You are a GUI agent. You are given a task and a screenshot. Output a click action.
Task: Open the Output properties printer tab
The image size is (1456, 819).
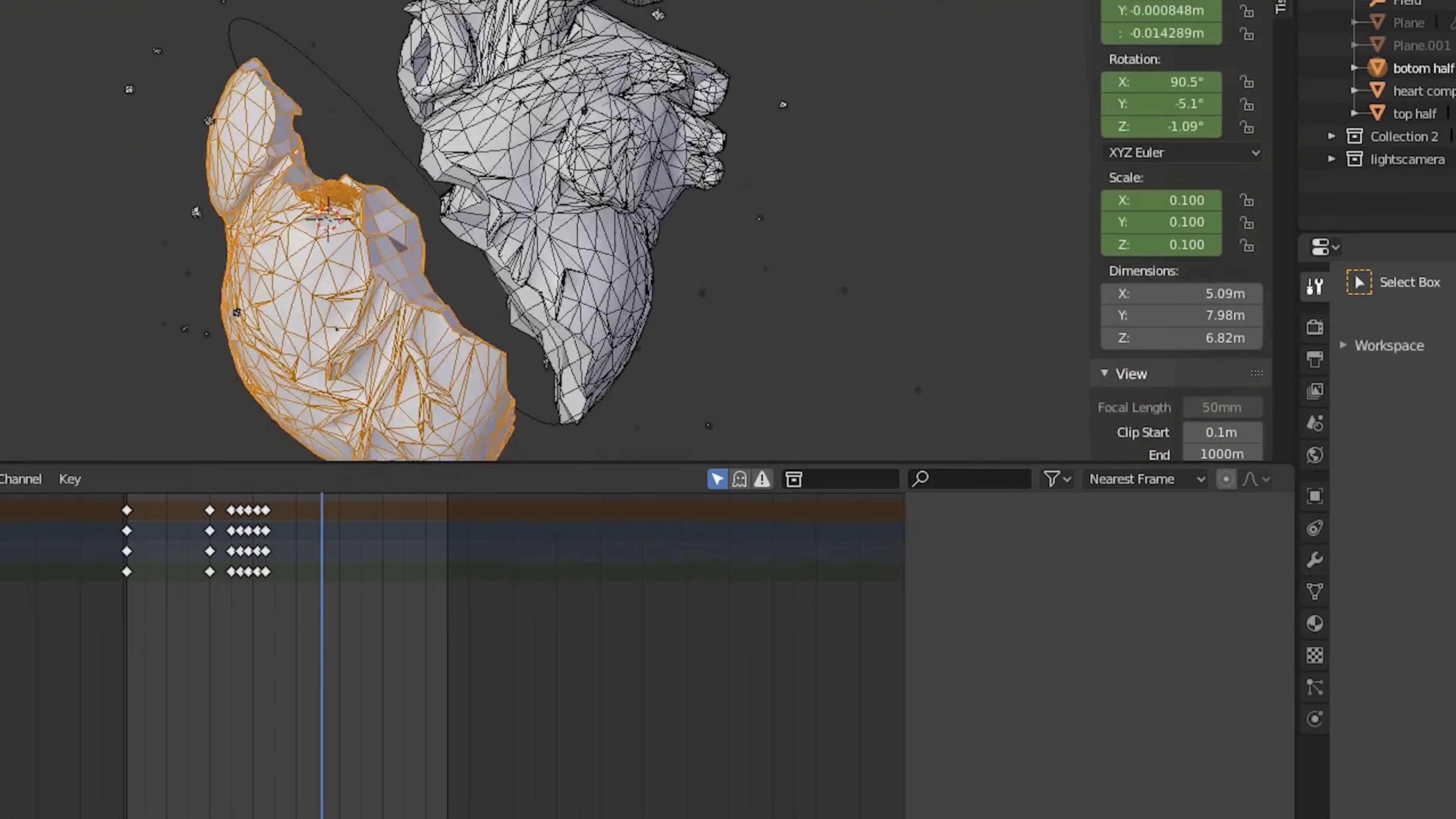click(1315, 359)
